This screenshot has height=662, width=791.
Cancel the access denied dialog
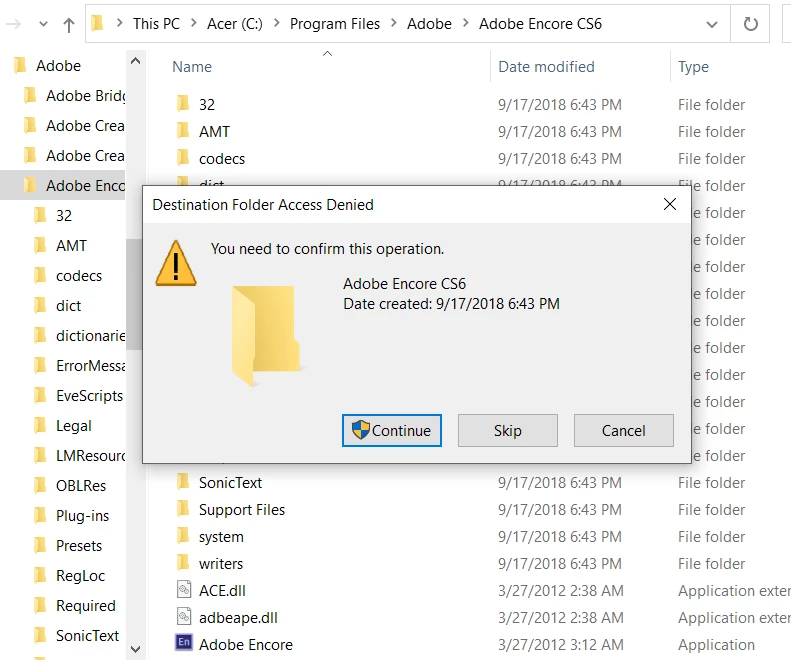coord(624,430)
